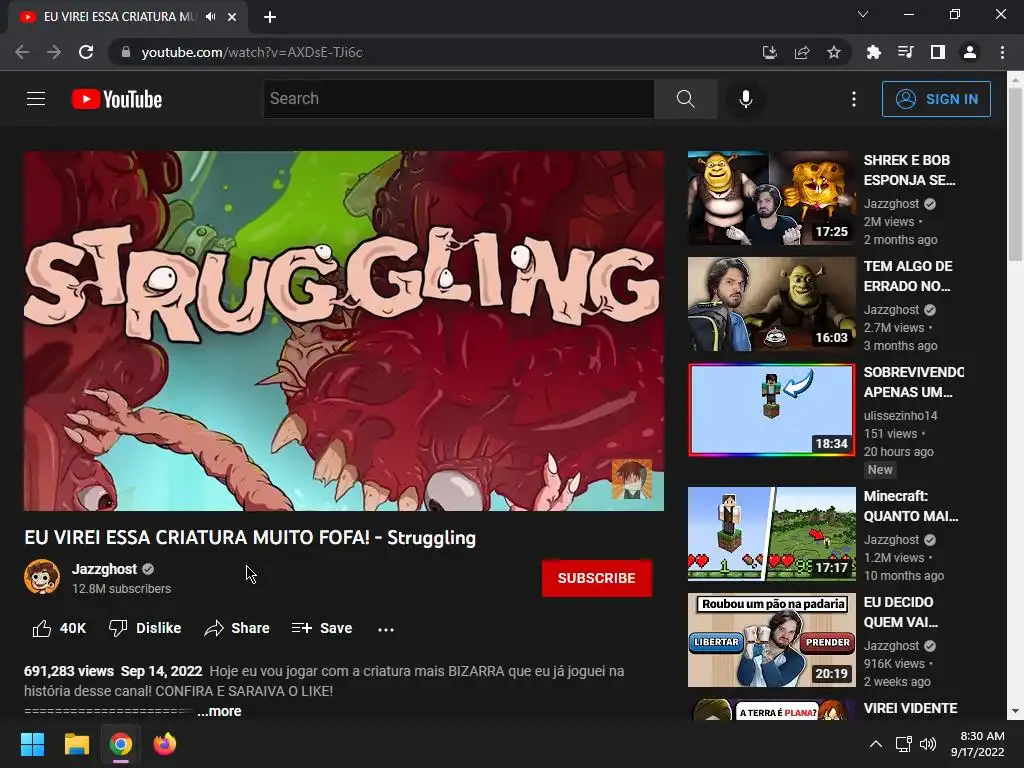Toggle the Chrome side panel
Viewport: 1024px width, 768px height.
(938, 52)
